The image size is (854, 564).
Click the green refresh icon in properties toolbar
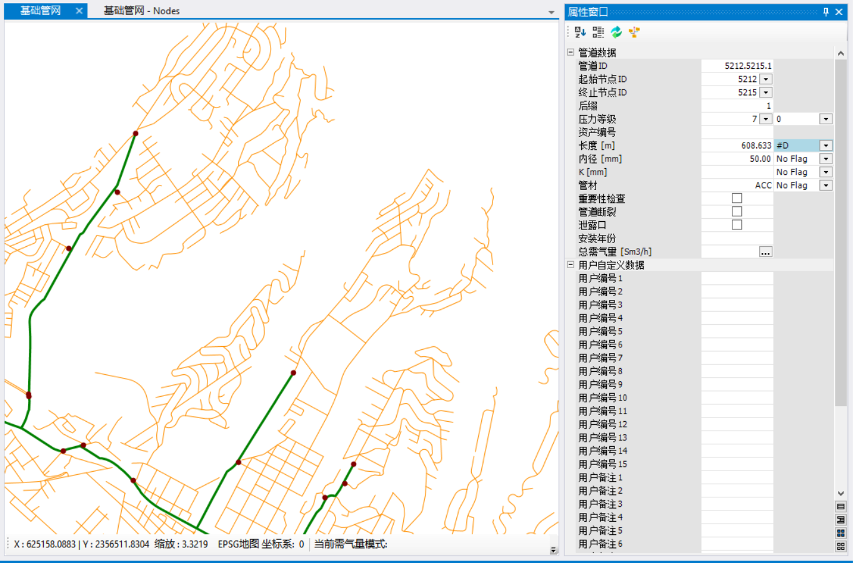617,32
